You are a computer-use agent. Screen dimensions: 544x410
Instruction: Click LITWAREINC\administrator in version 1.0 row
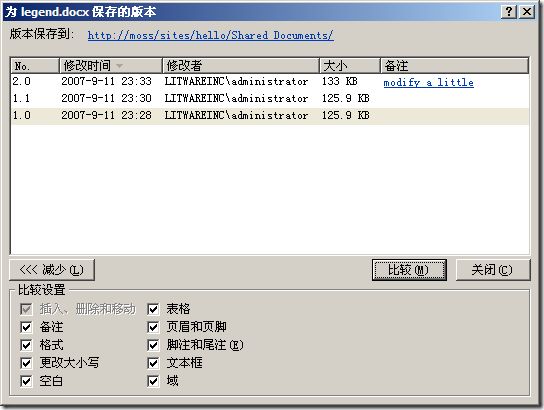pos(236,116)
